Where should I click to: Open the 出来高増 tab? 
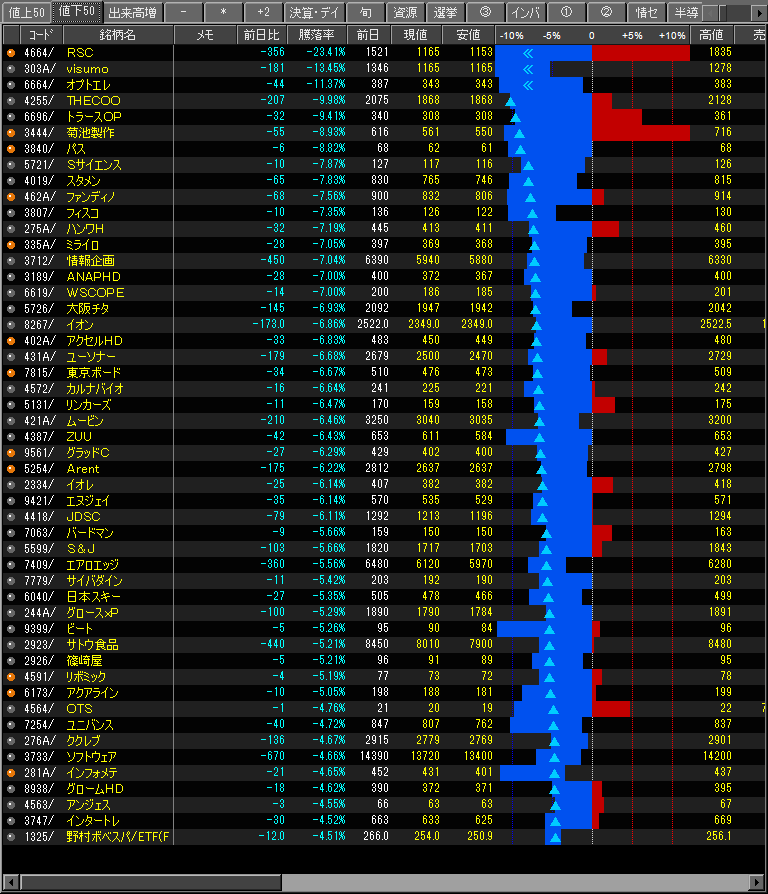[131, 12]
